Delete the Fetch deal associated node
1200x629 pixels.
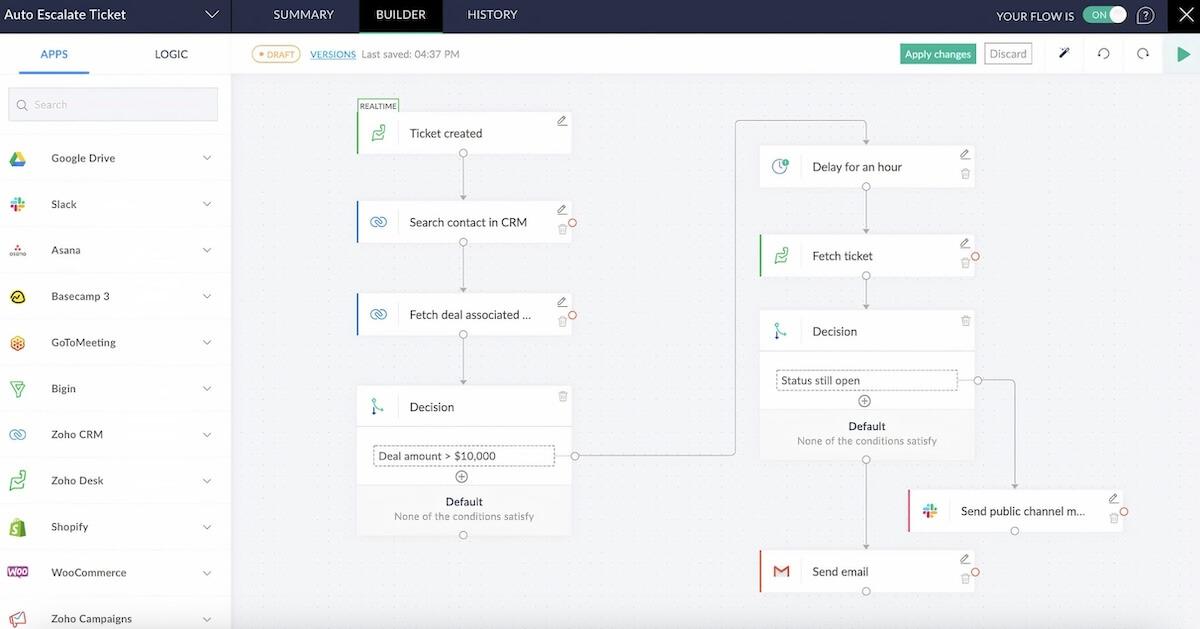coord(562,321)
